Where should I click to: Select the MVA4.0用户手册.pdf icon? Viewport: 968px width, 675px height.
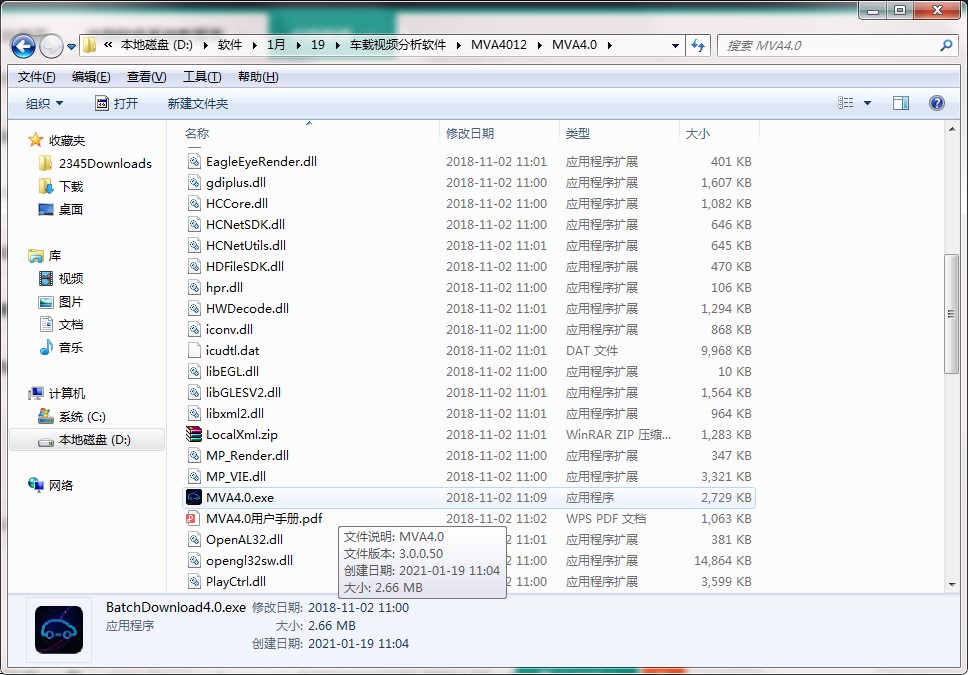point(193,518)
